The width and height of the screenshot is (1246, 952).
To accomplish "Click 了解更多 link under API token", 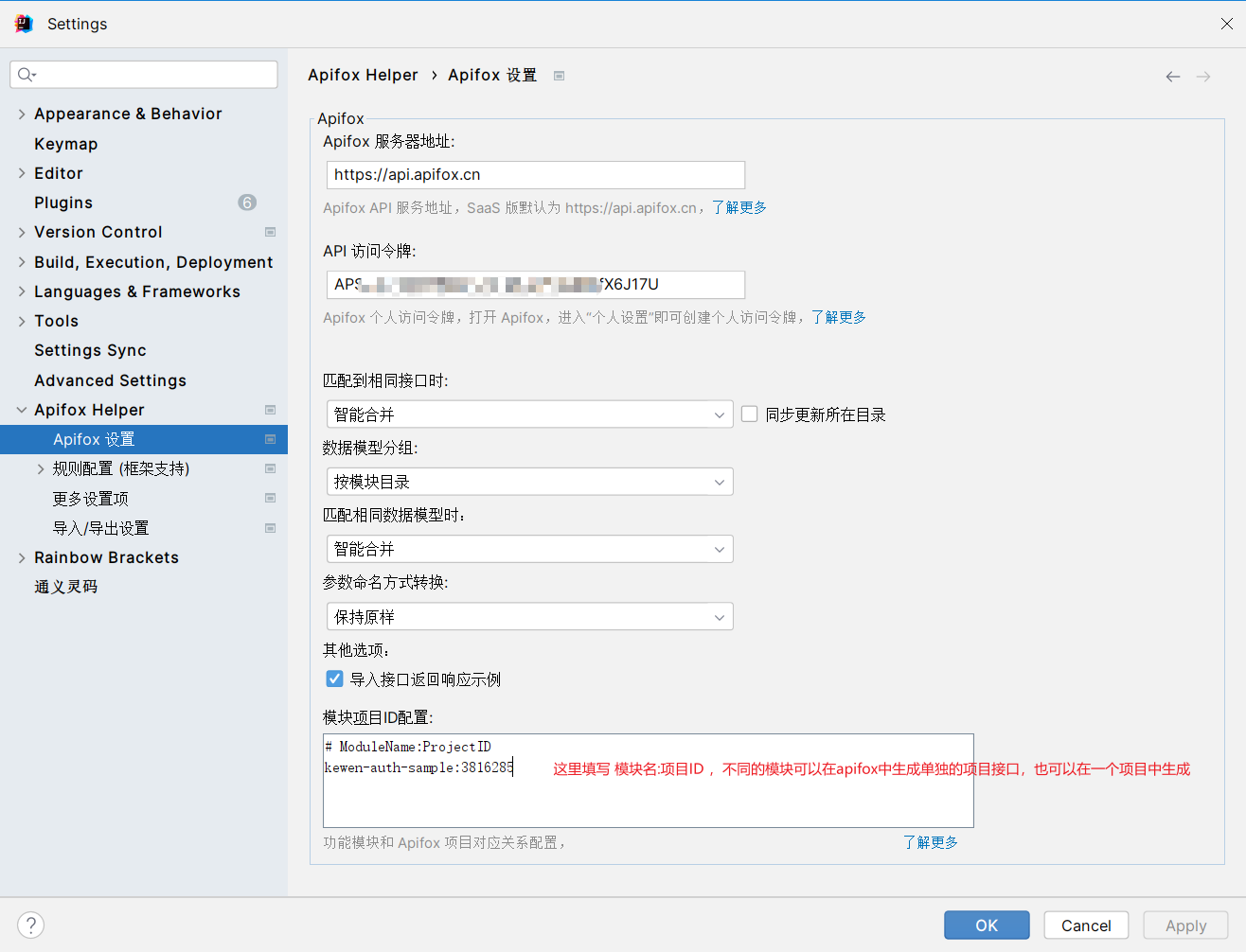I will (839, 317).
